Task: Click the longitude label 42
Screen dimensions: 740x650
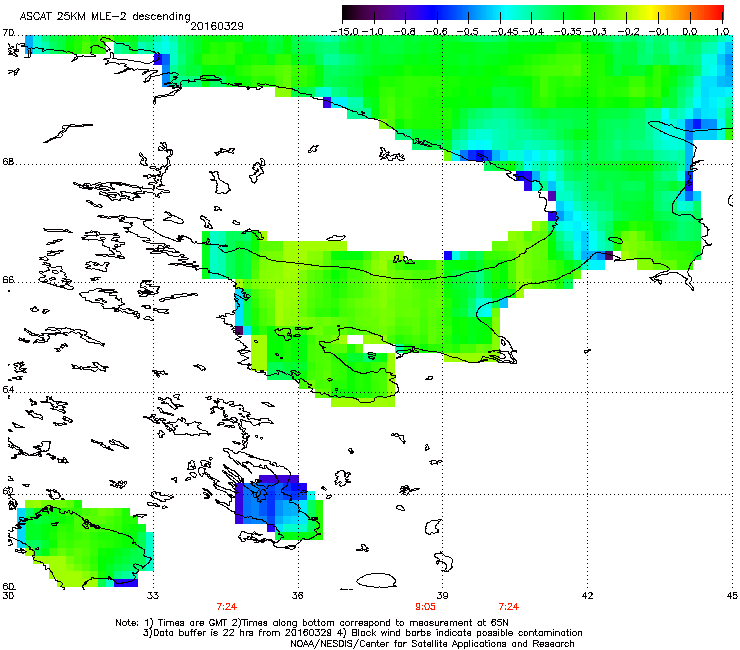Action: (x=587, y=596)
